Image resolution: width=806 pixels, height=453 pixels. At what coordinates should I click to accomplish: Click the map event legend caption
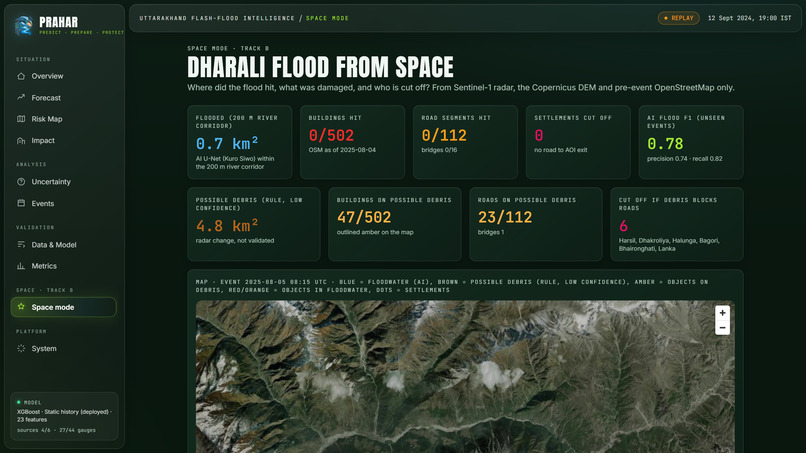[451, 286]
